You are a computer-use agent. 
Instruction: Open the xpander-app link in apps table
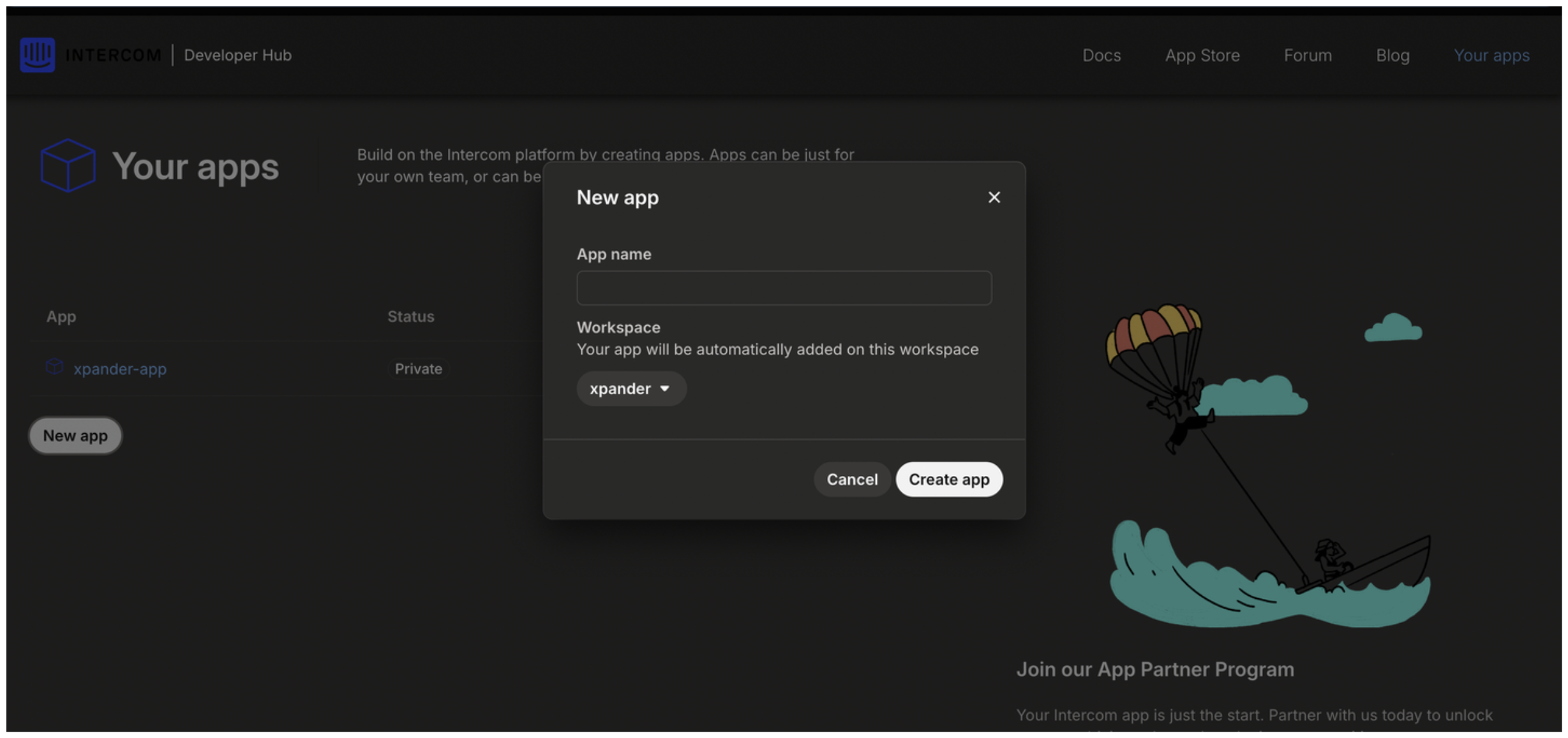coord(120,369)
